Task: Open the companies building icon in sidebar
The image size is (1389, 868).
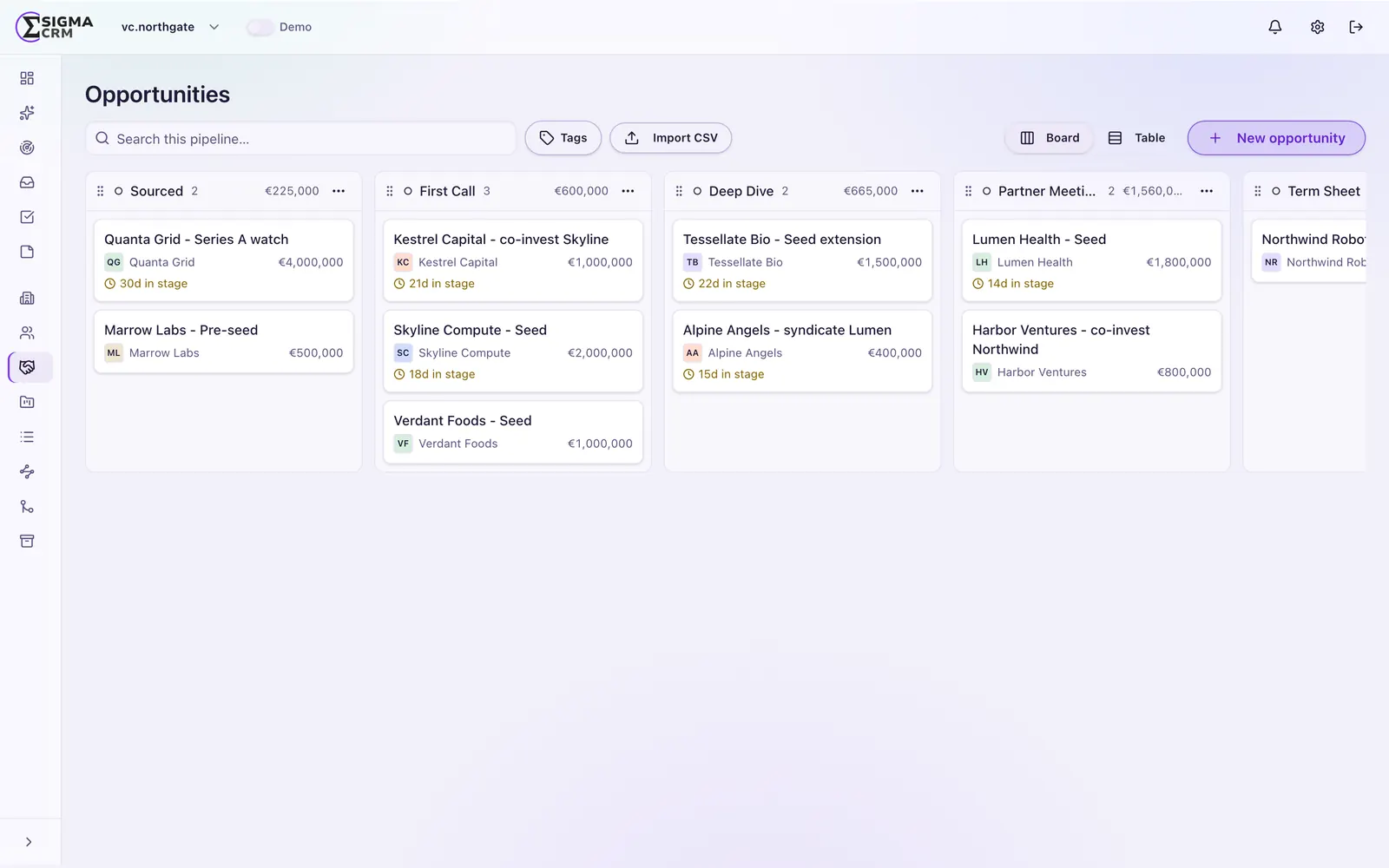Action: (27, 298)
